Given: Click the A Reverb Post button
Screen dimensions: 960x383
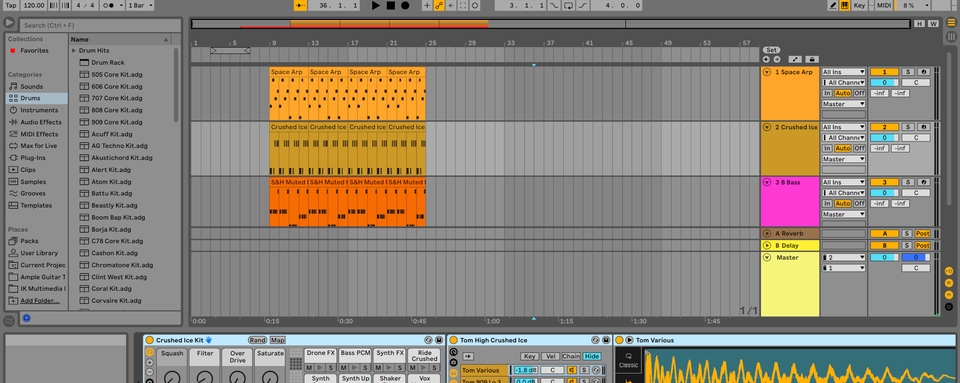Looking at the screenshot, I should point(922,234).
